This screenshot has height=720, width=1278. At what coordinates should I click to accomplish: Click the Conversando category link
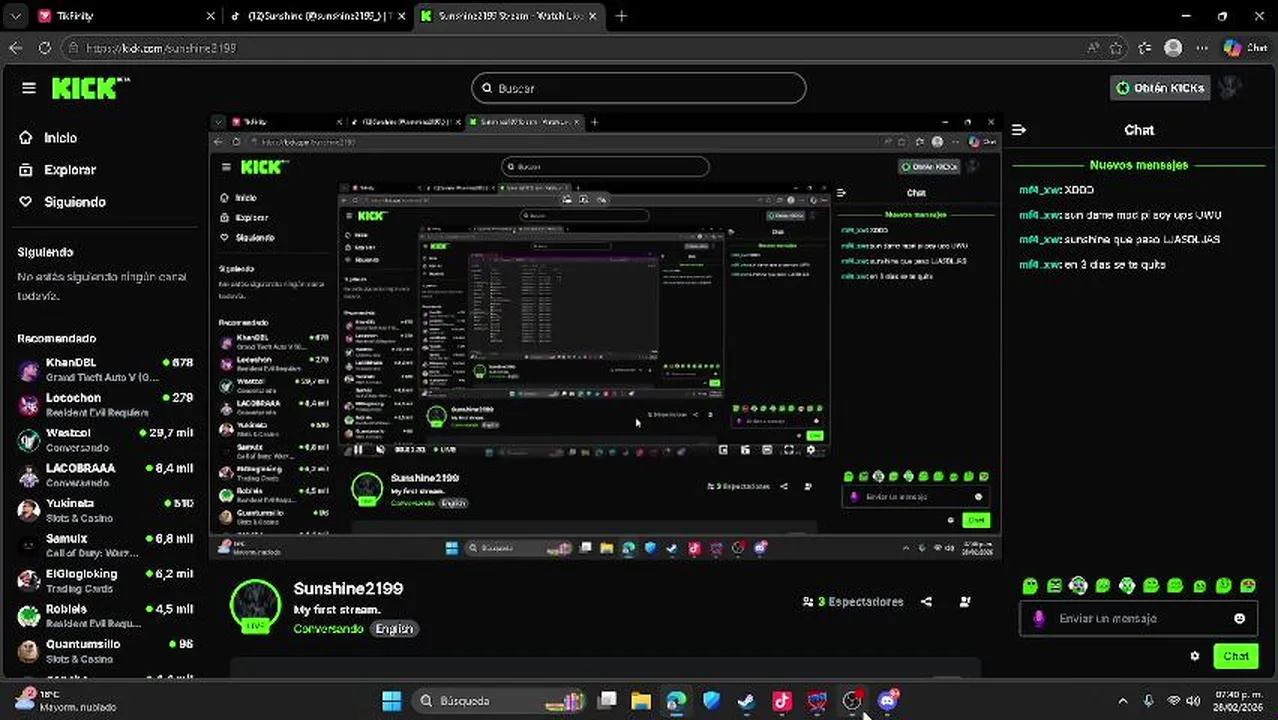[328, 629]
